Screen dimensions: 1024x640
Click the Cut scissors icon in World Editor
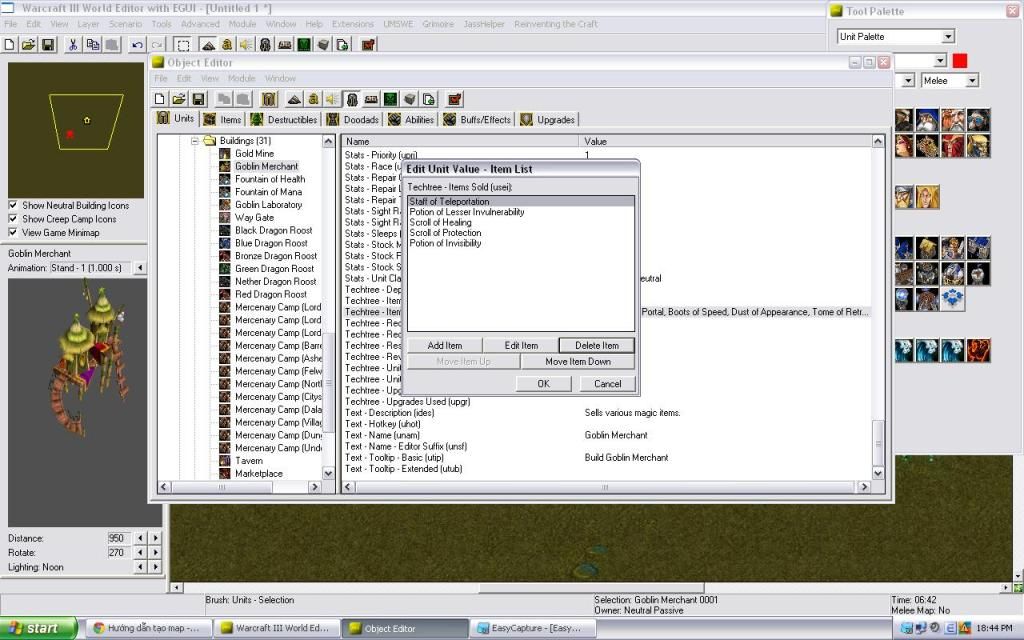(x=73, y=44)
